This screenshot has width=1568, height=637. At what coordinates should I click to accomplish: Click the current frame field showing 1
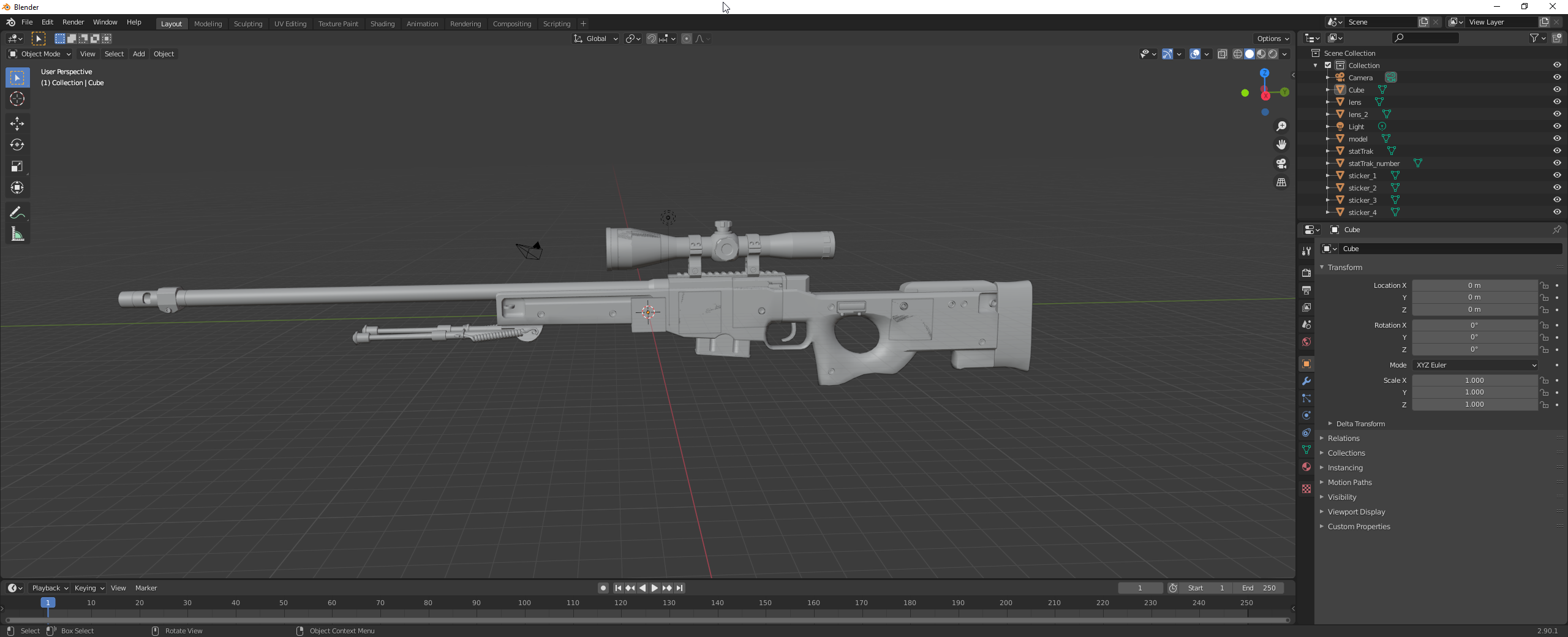pyautogui.click(x=1140, y=588)
